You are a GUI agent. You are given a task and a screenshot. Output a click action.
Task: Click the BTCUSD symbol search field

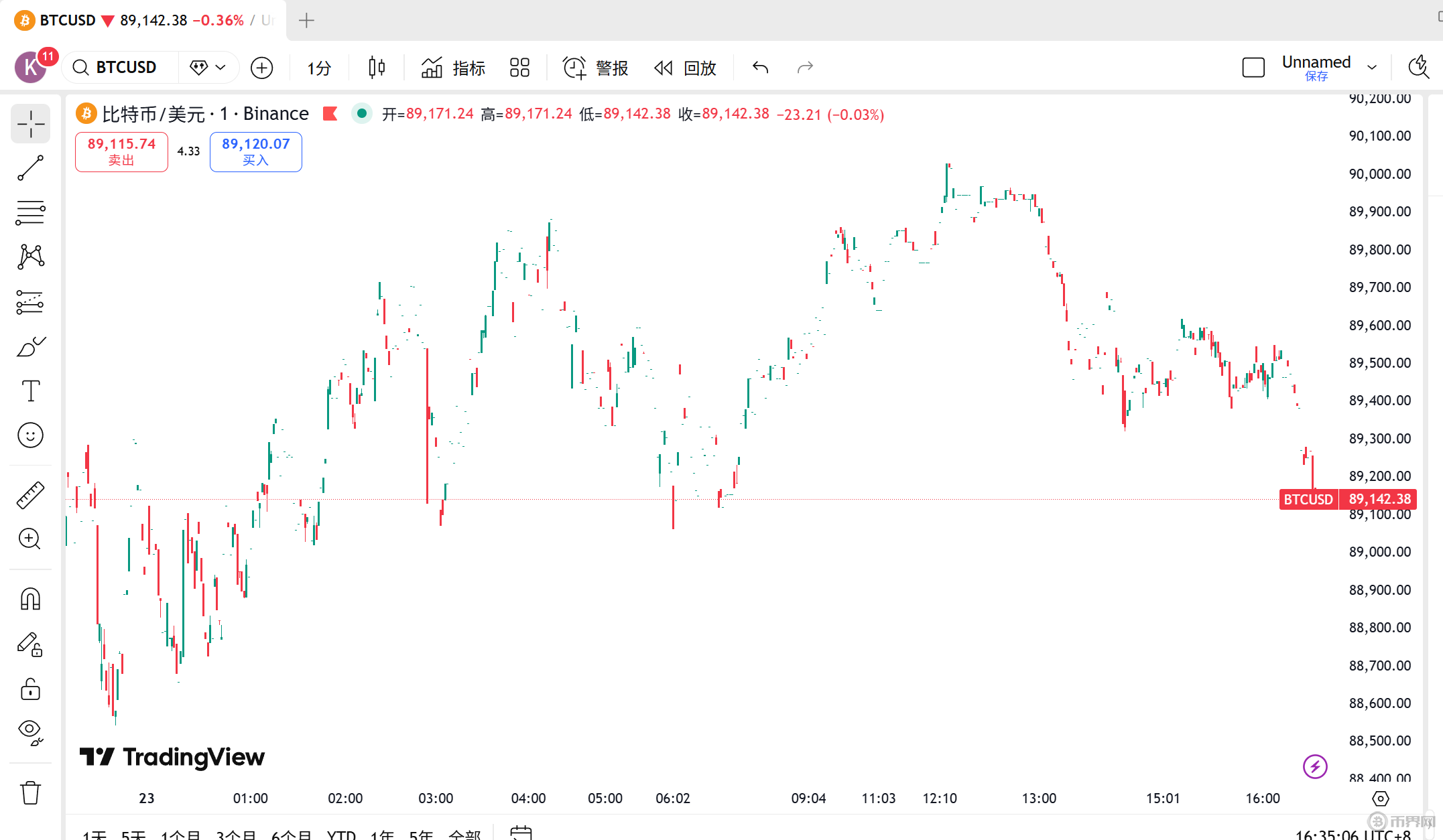[125, 68]
